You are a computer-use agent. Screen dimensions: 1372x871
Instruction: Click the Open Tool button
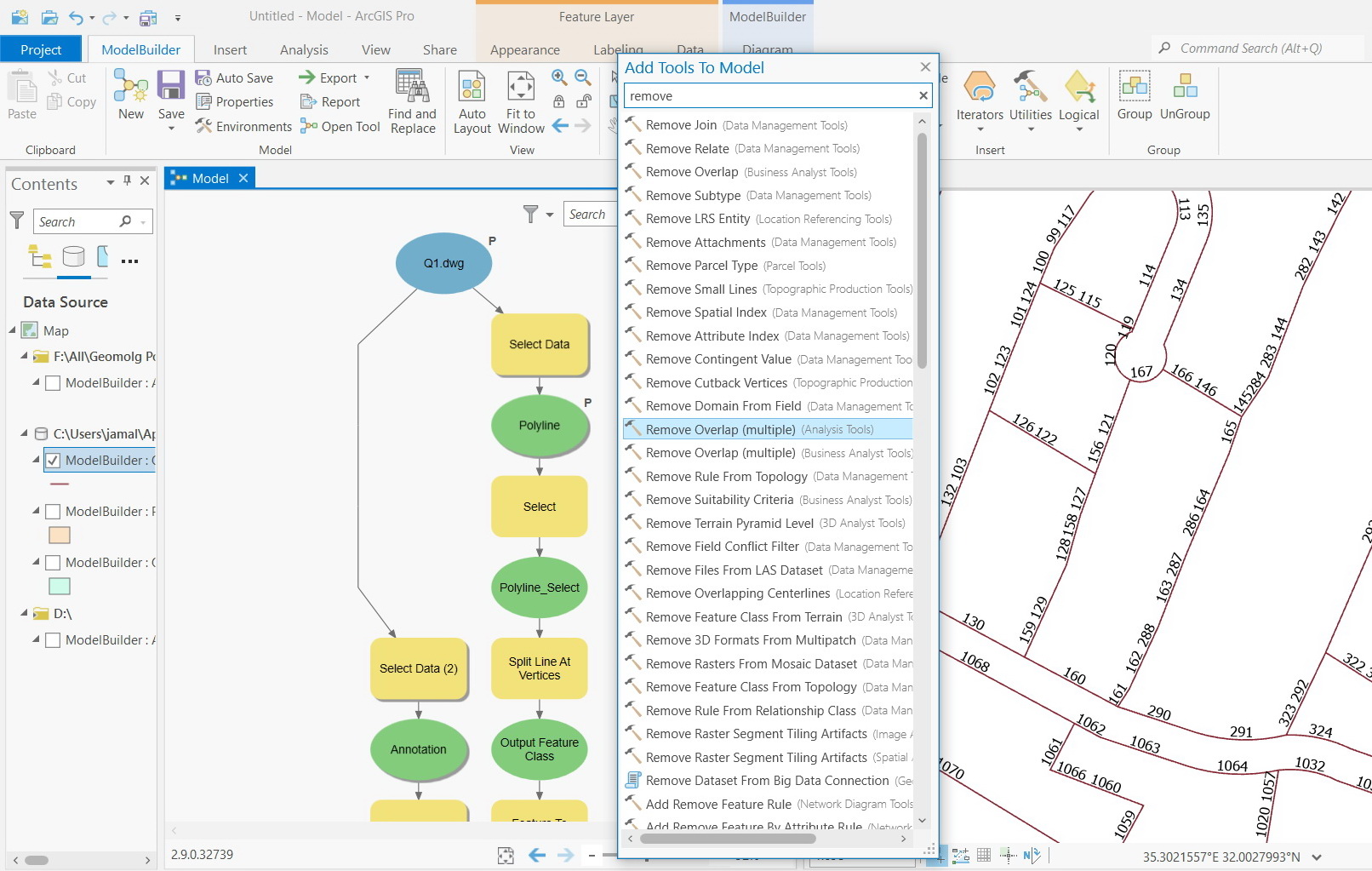click(x=340, y=126)
